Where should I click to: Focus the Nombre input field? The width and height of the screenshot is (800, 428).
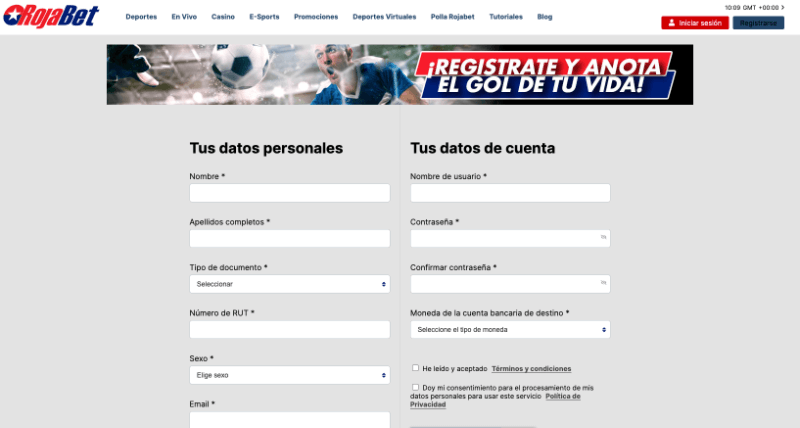click(289, 193)
